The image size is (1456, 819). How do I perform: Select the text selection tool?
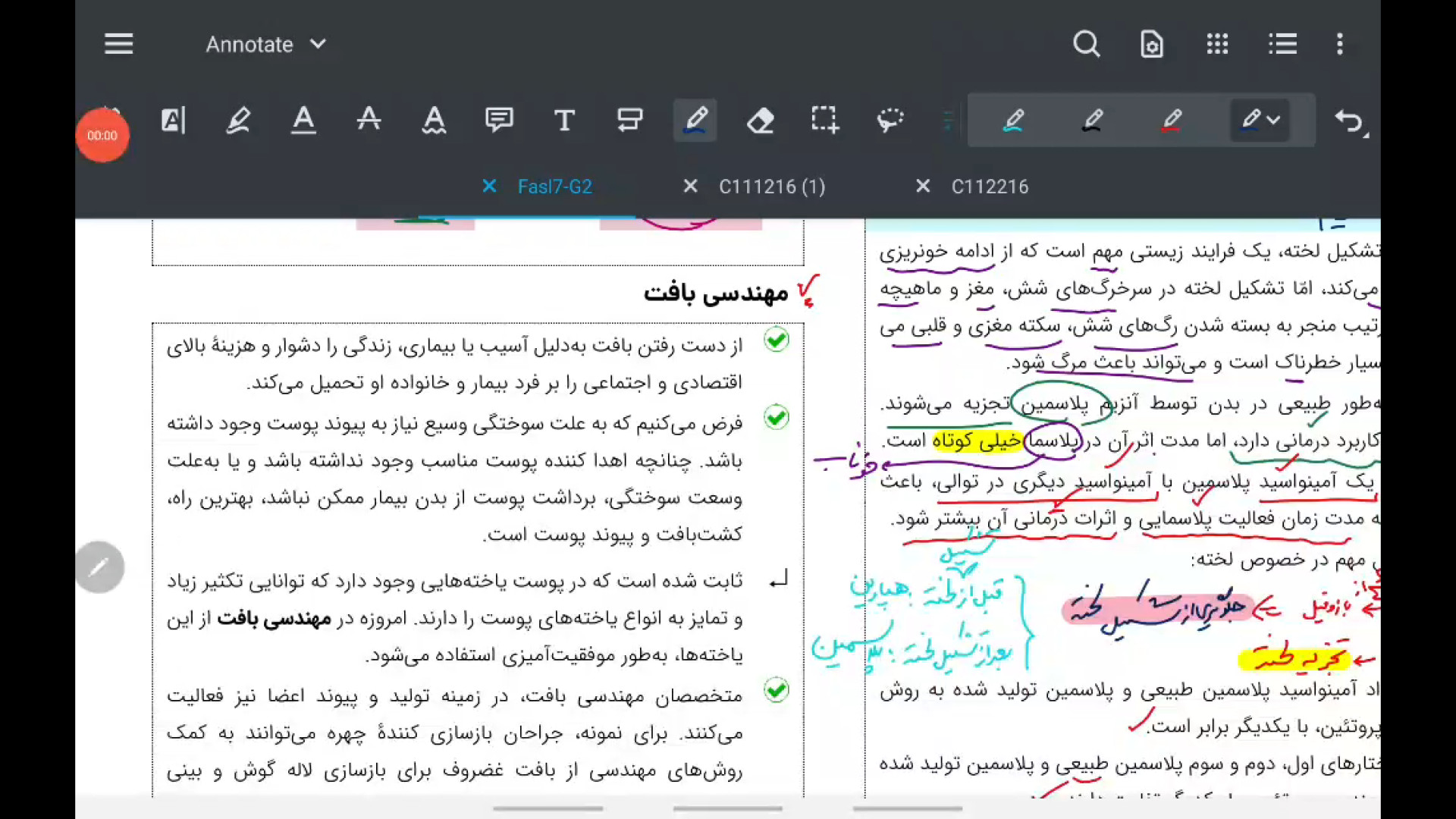pos(173,120)
